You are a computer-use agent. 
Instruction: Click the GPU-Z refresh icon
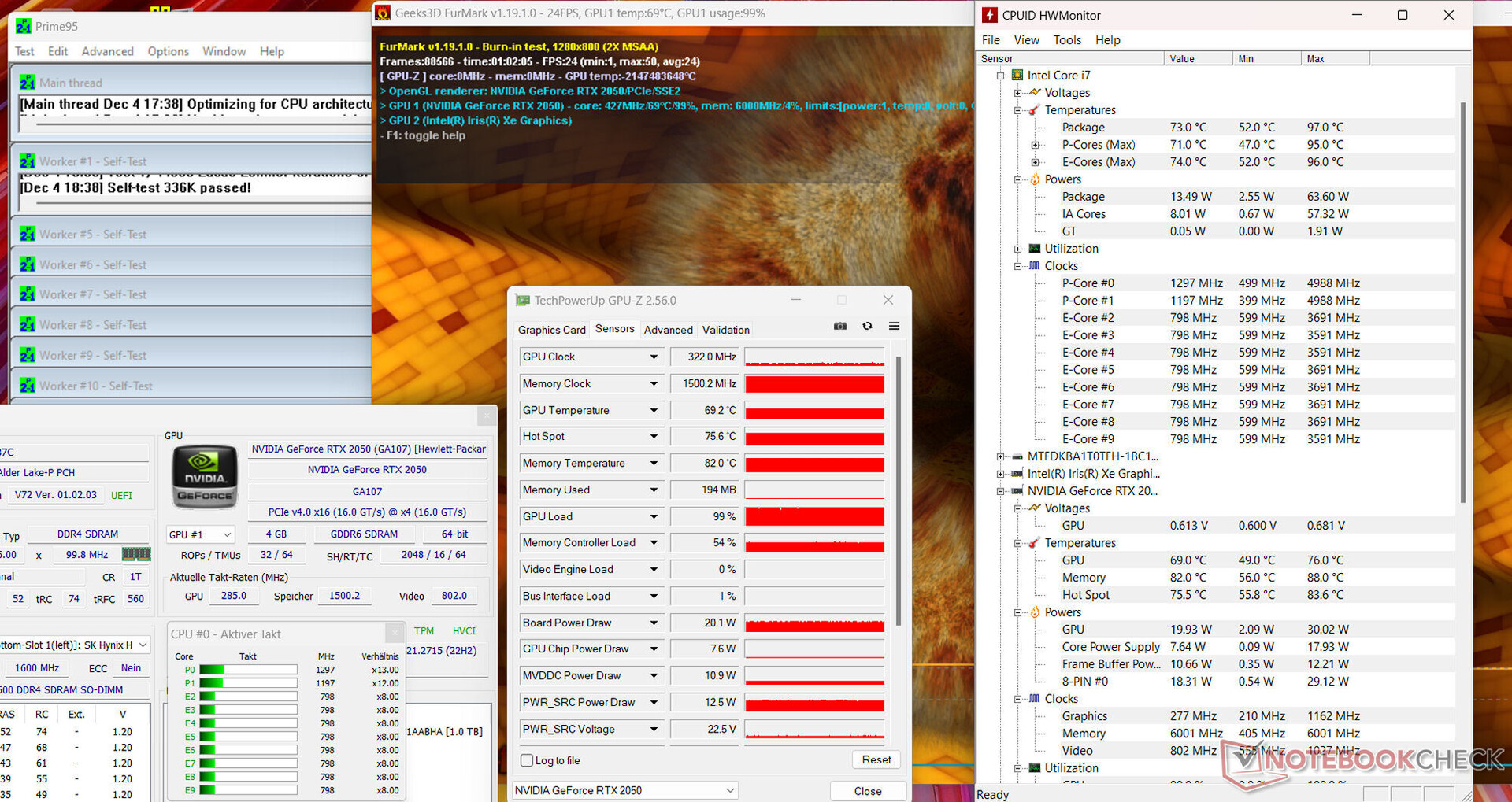(x=867, y=327)
